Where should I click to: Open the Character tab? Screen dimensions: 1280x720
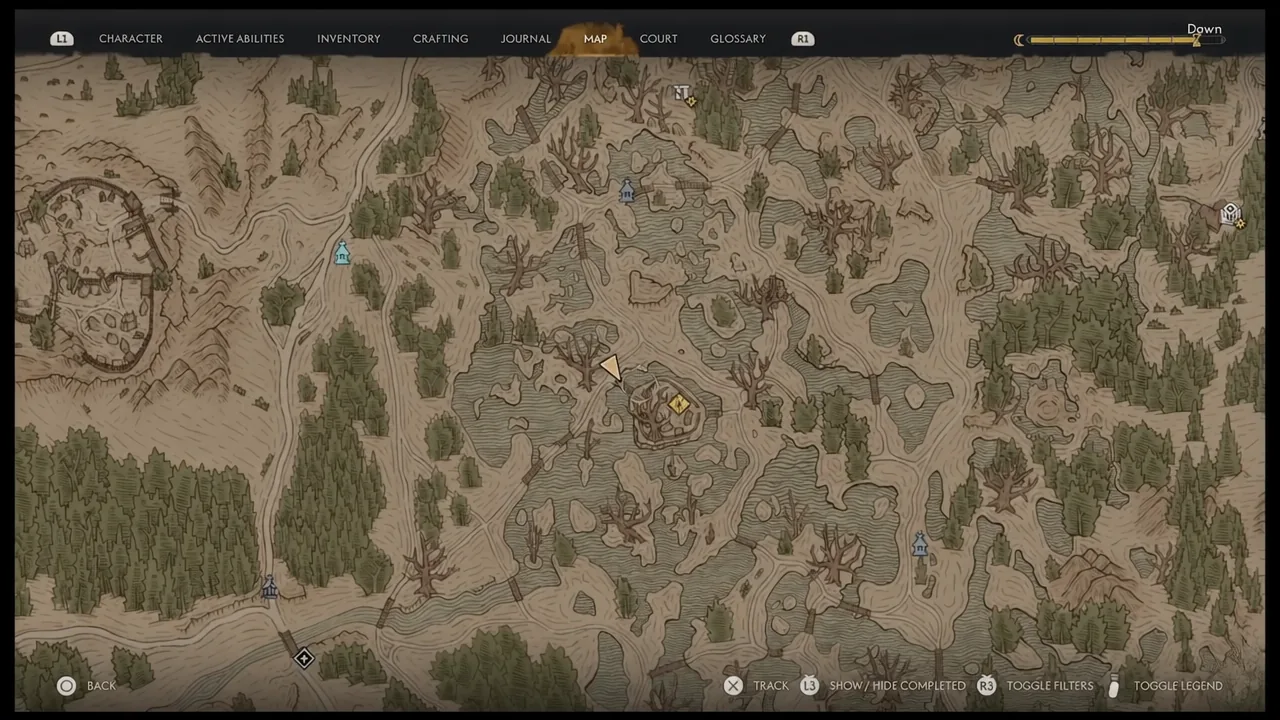[130, 39]
